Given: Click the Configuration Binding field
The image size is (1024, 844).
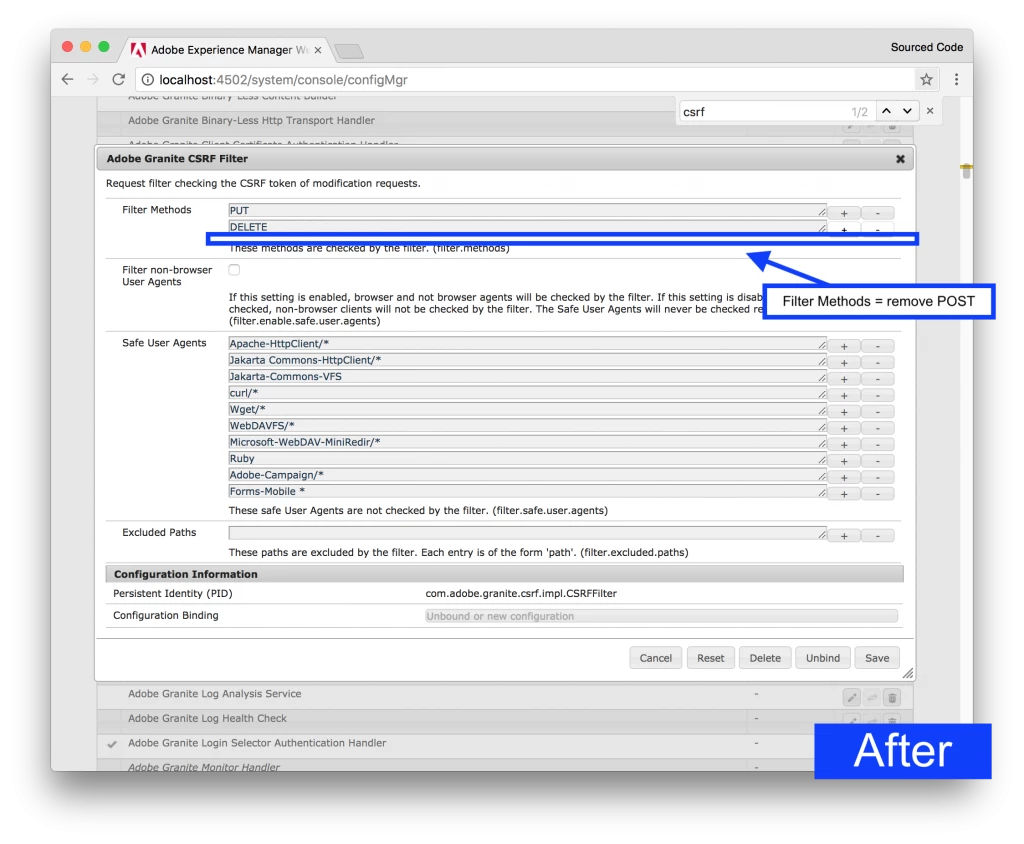Looking at the screenshot, I should [661, 616].
